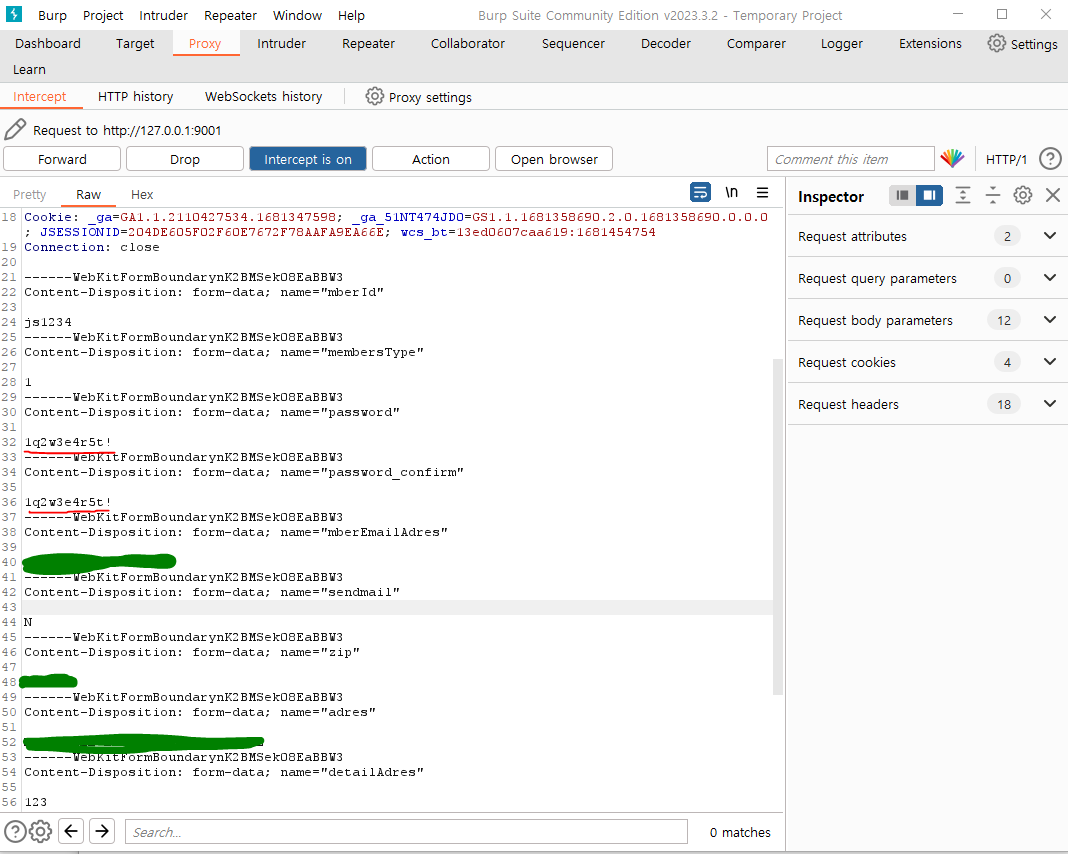Open the Burp menu
The image size is (1068, 854).
click(x=52, y=15)
